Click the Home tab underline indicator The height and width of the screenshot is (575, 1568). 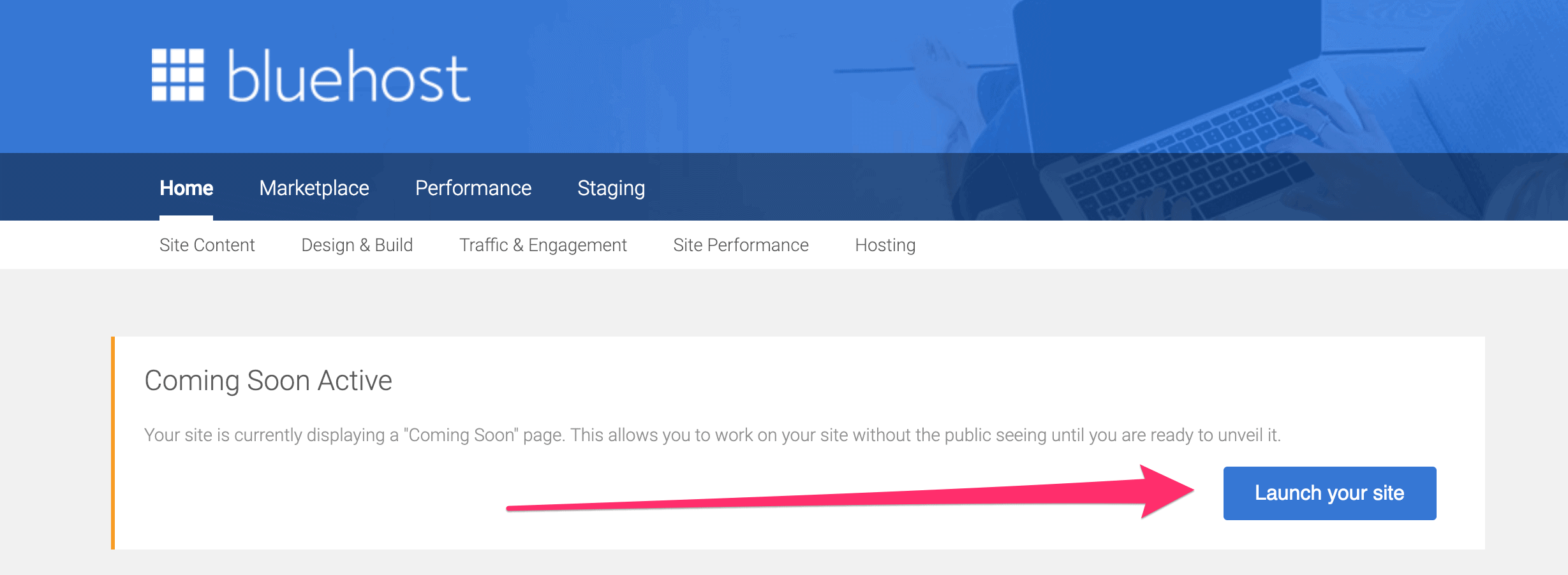pos(186,217)
